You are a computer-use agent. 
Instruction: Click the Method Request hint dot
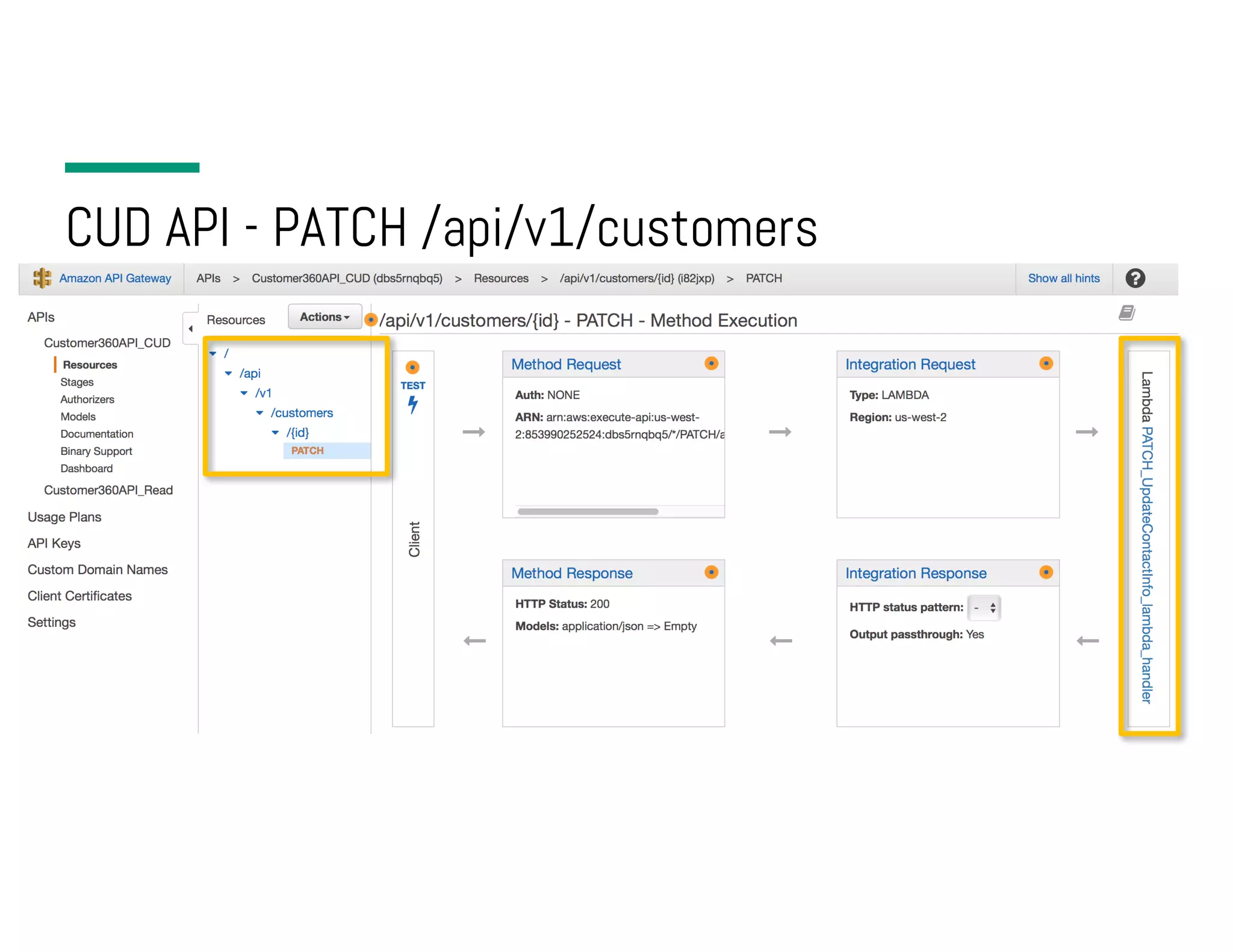point(711,363)
